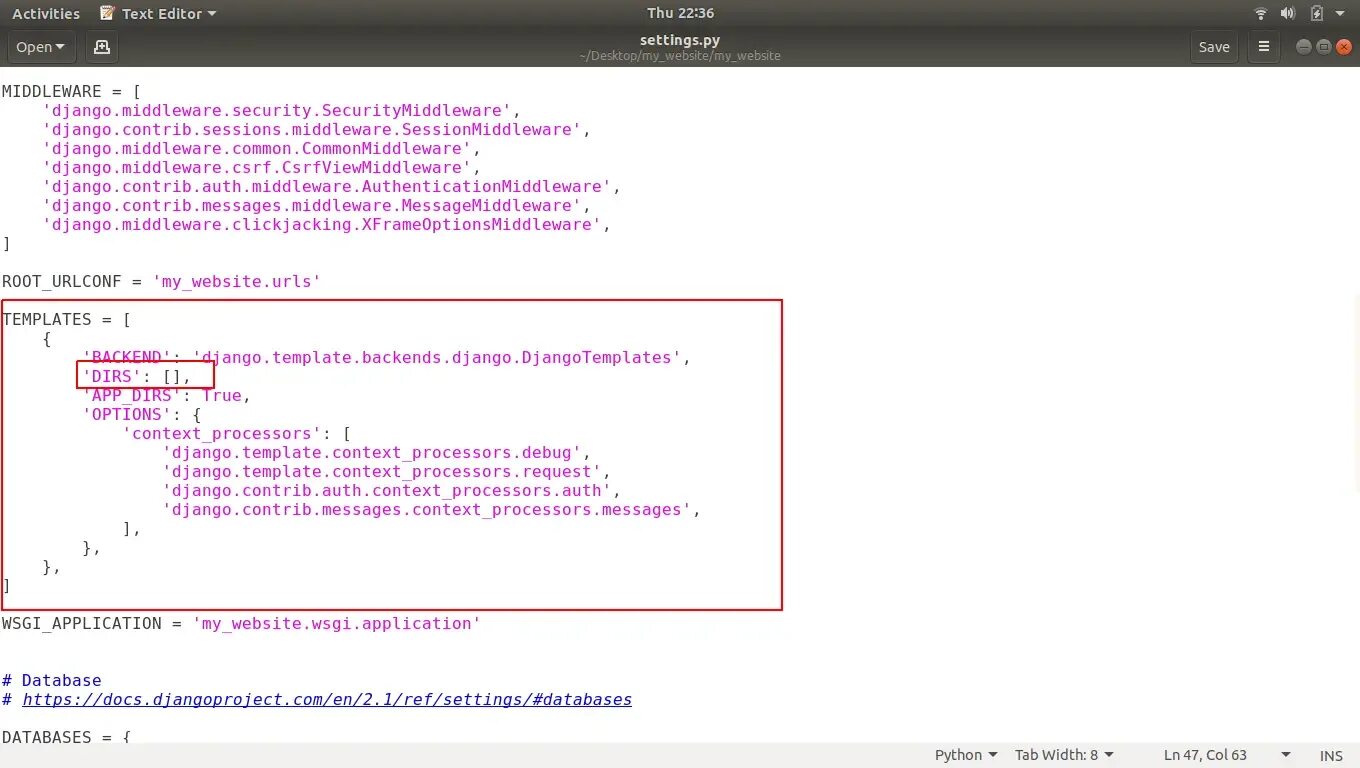Click the Wi-Fi network status icon
Image resolution: width=1360 pixels, height=768 pixels.
tap(1261, 13)
